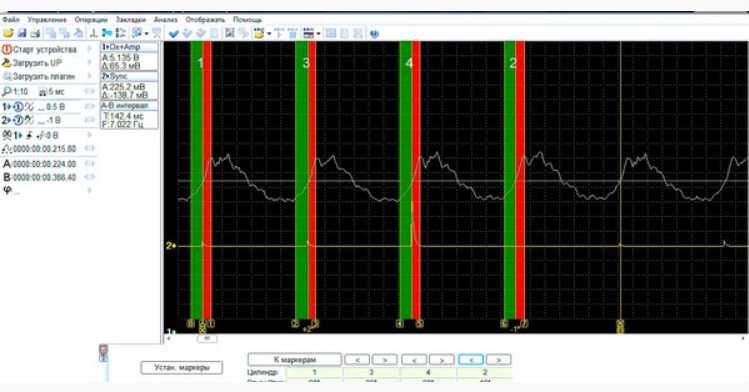Open the Управление menu
The image size is (749, 392).
(x=47, y=20)
